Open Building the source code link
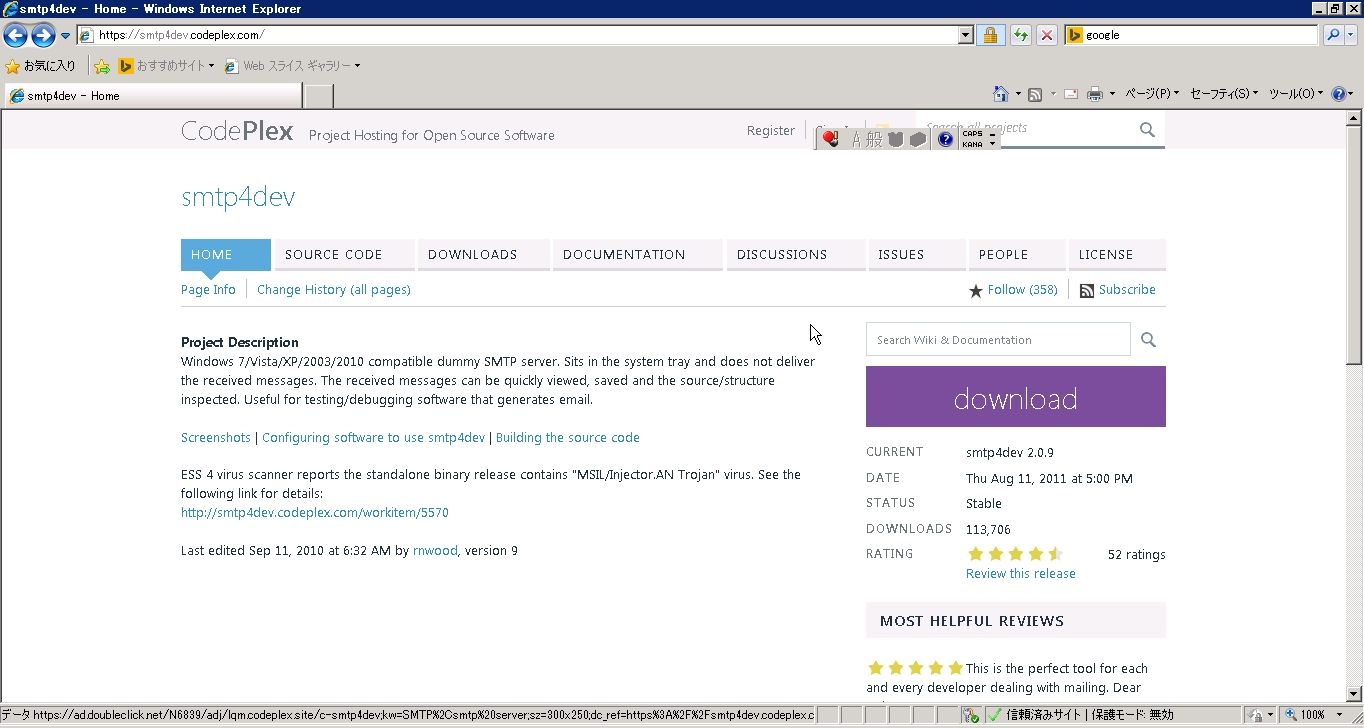 [567, 437]
